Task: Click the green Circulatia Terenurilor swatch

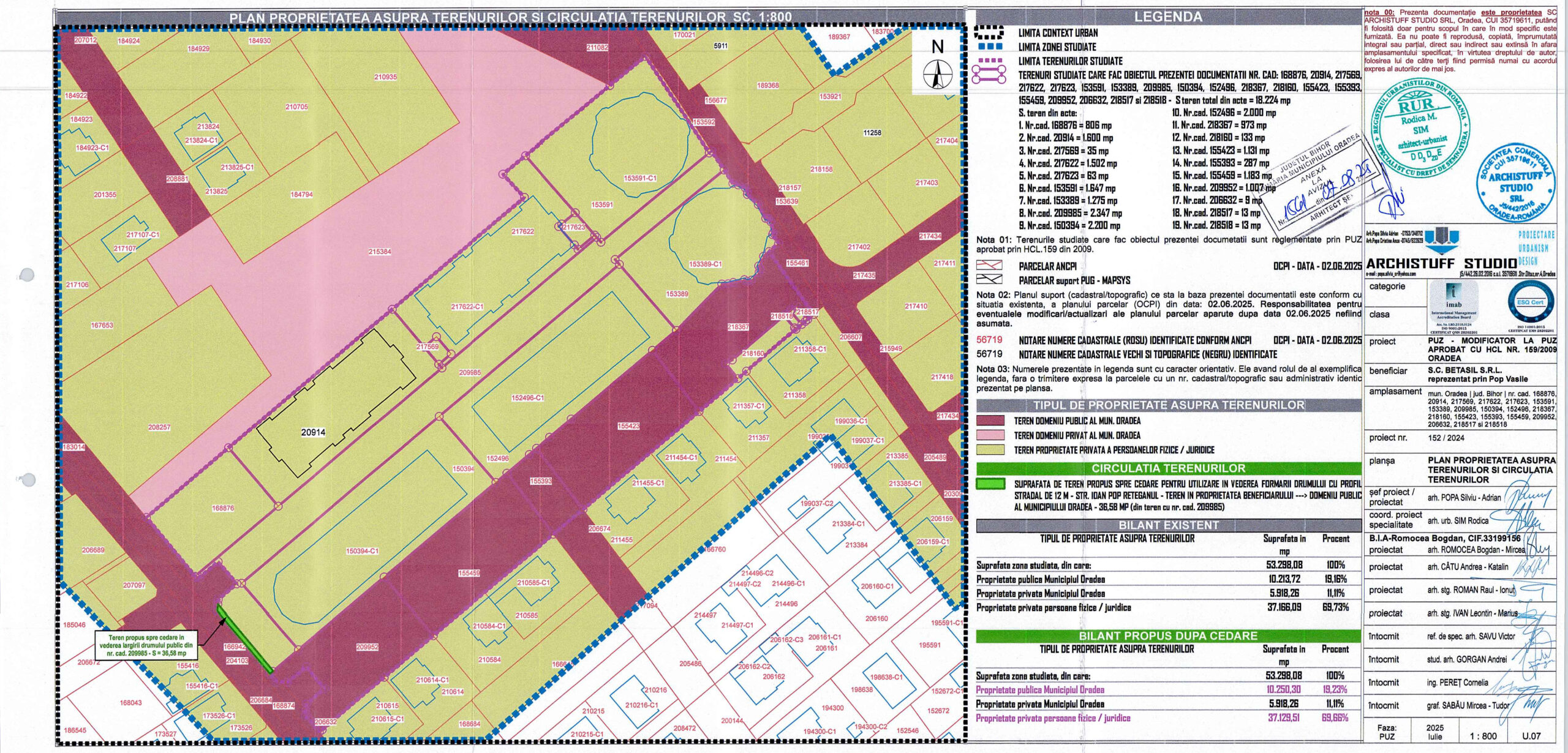Action: point(990,484)
